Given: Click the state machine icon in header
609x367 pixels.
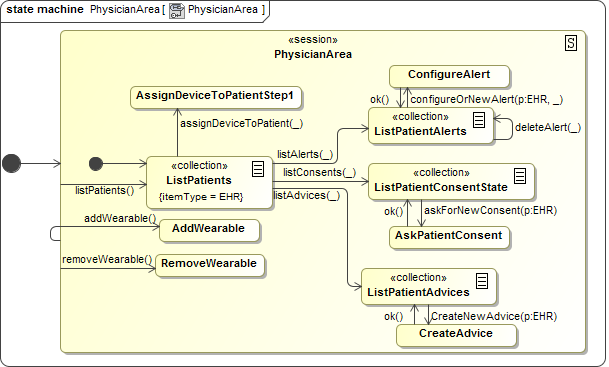Looking at the screenshot, I should tap(177, 10).
